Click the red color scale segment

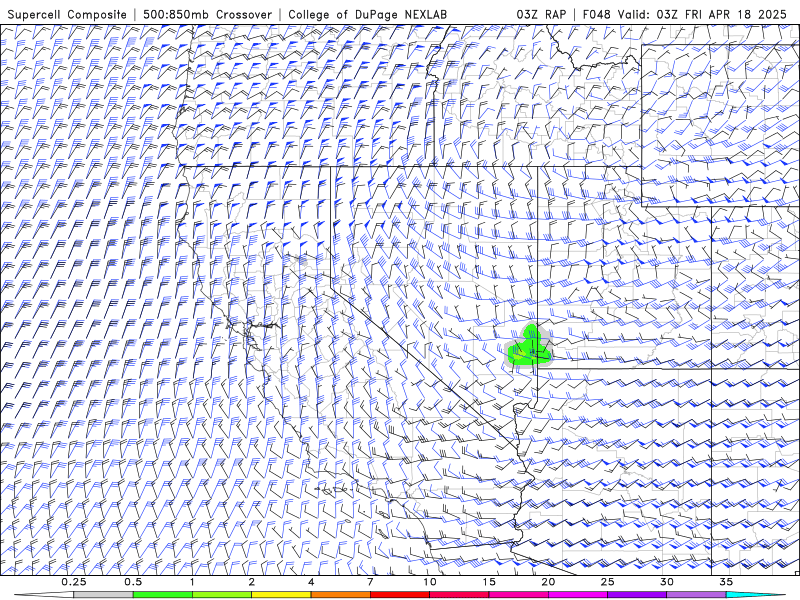pos(399,595)
